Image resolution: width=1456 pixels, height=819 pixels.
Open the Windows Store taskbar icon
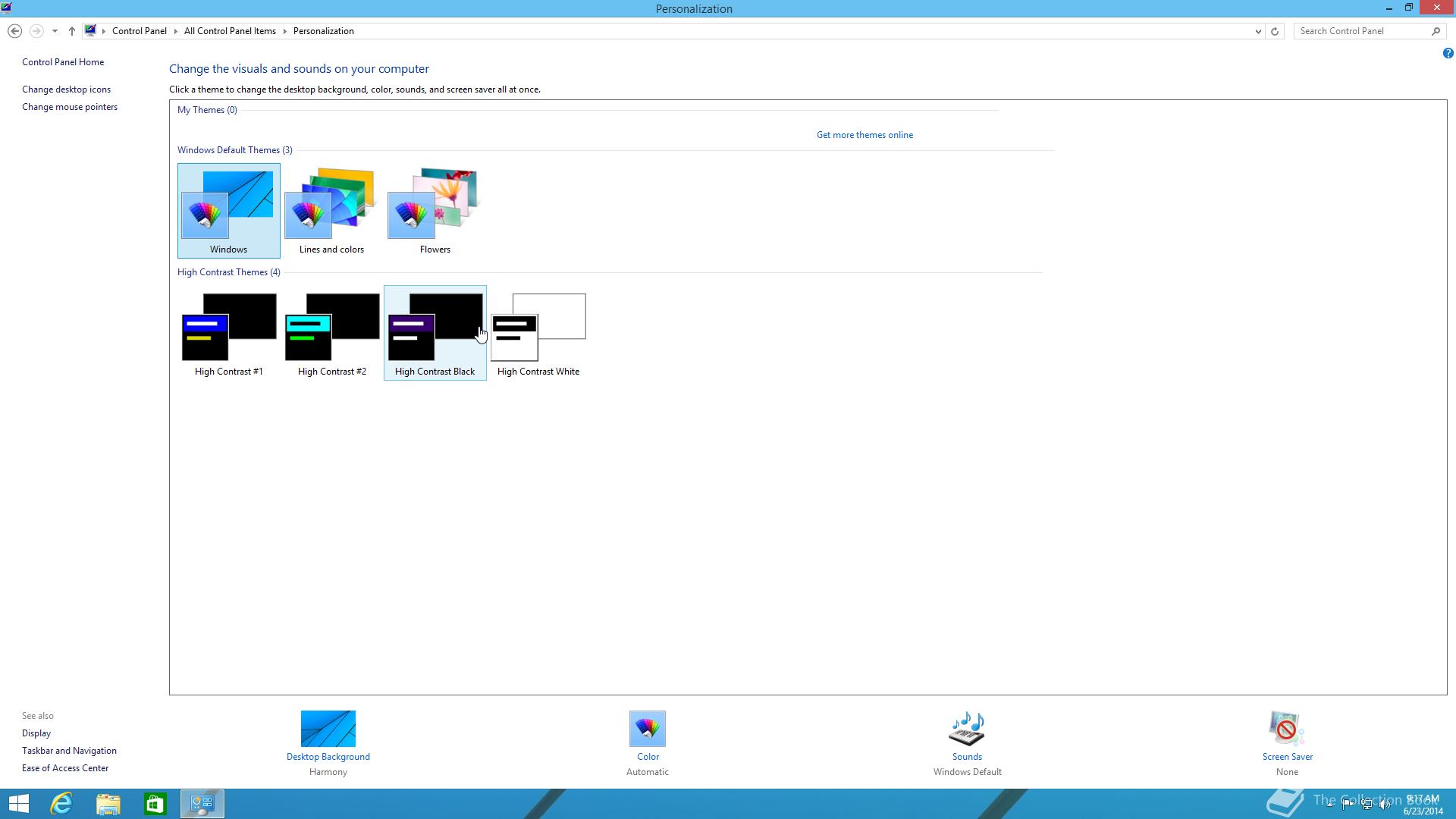point(155,804)
